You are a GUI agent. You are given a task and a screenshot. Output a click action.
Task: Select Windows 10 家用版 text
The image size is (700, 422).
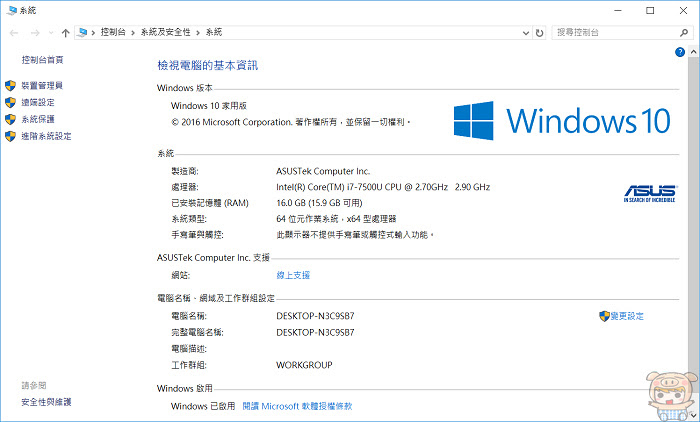point(209,106)
